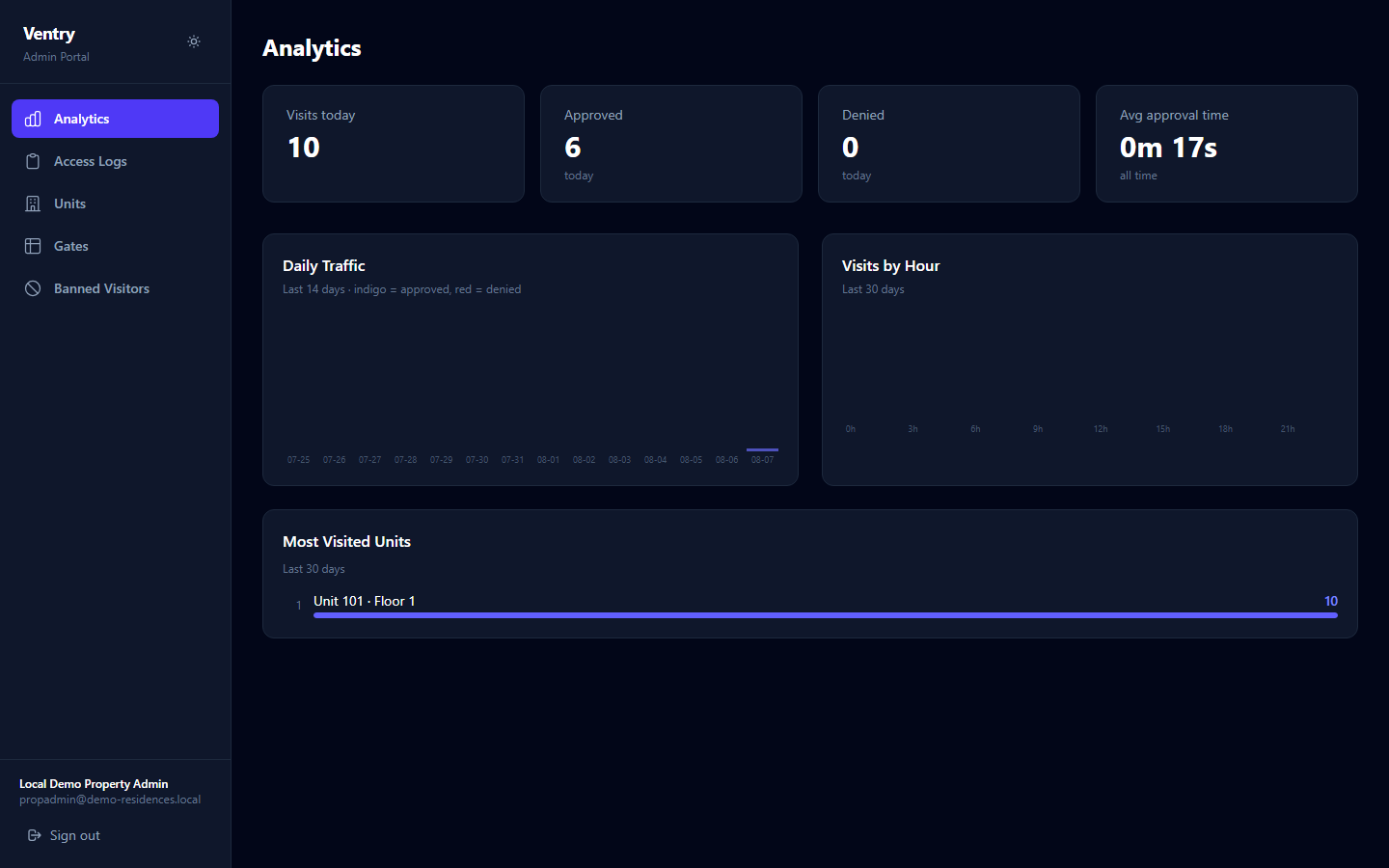Image resolution: width=1389 pixels, height=868 pixels.
Task: Click the Ventry brand title
Action: coord(49,34)
